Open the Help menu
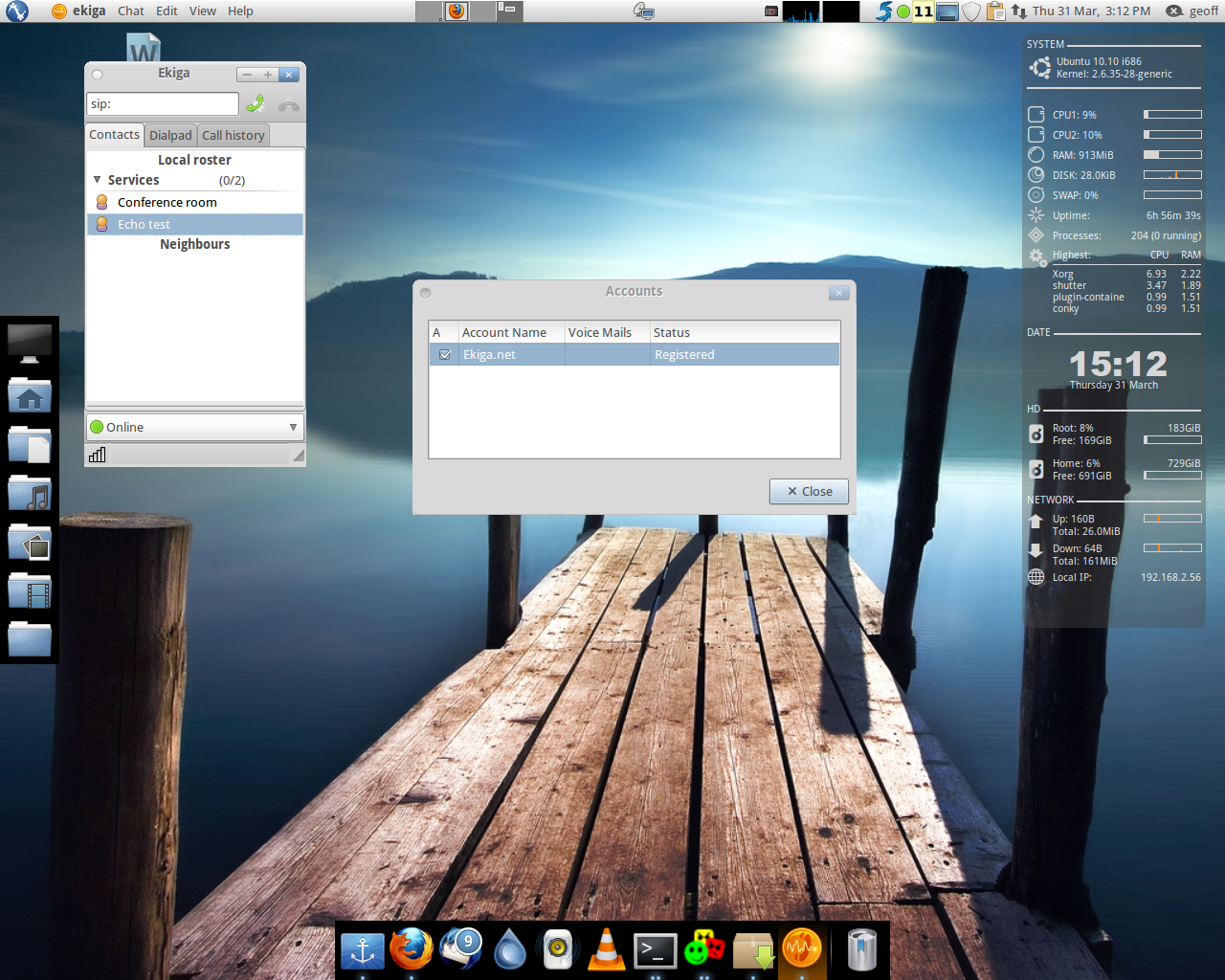Viewport: 1225px width, 980px height. coord(241,11)
